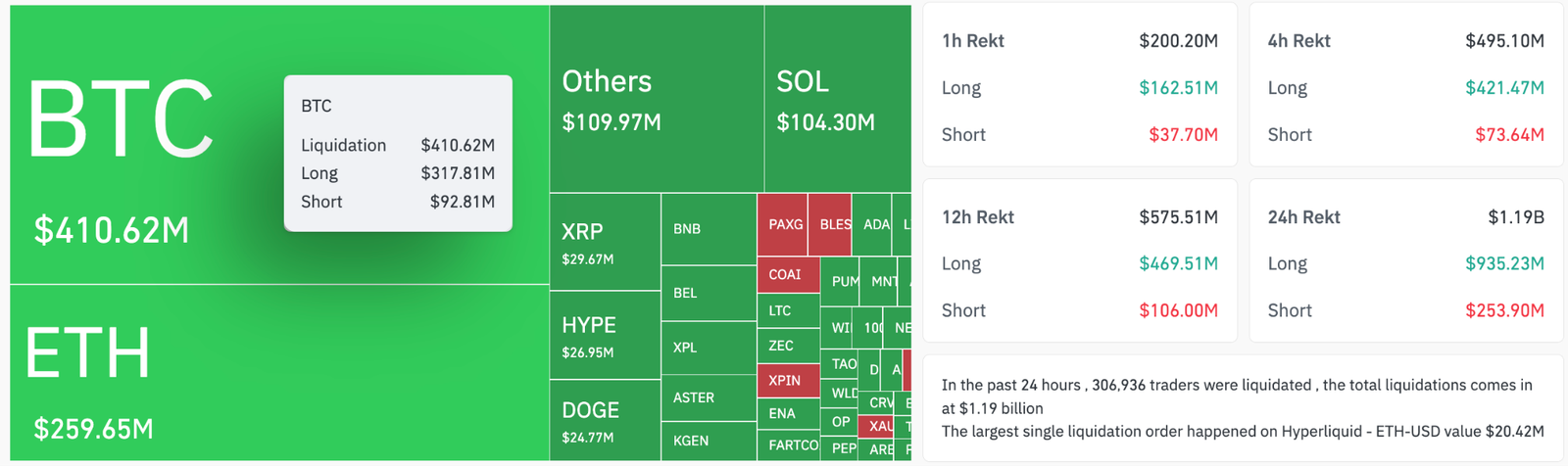The height and width of the screenshot is (466, 1568).
Task: Select the ETH heatmap block
Action: pos(279,372)
